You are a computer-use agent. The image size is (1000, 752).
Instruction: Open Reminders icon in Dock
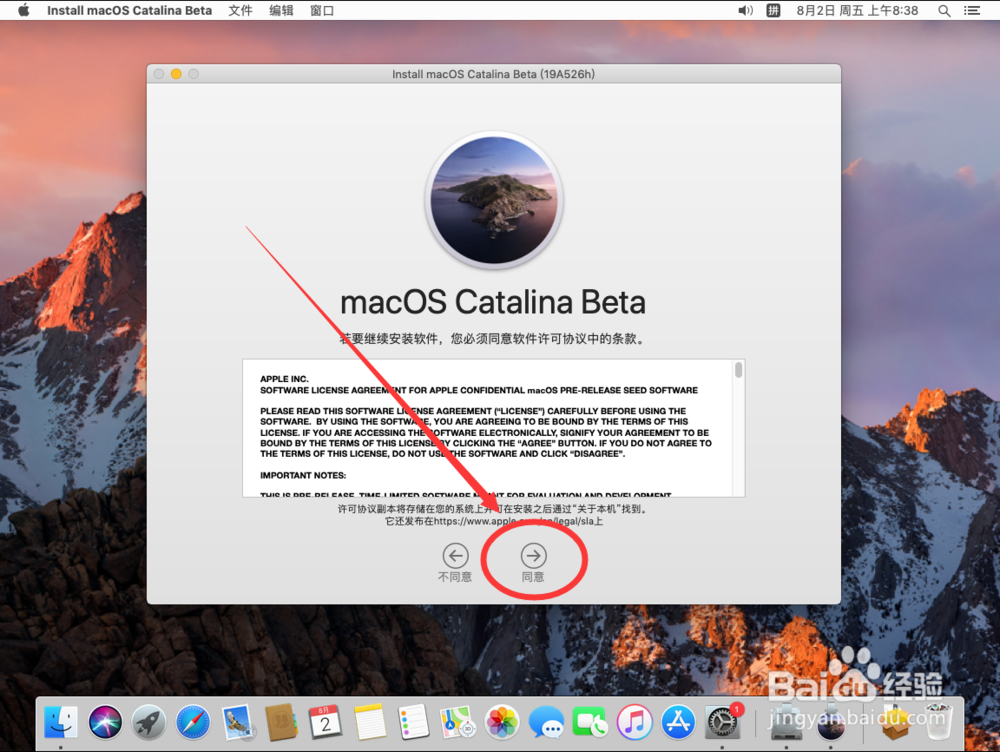coord(413,722)
